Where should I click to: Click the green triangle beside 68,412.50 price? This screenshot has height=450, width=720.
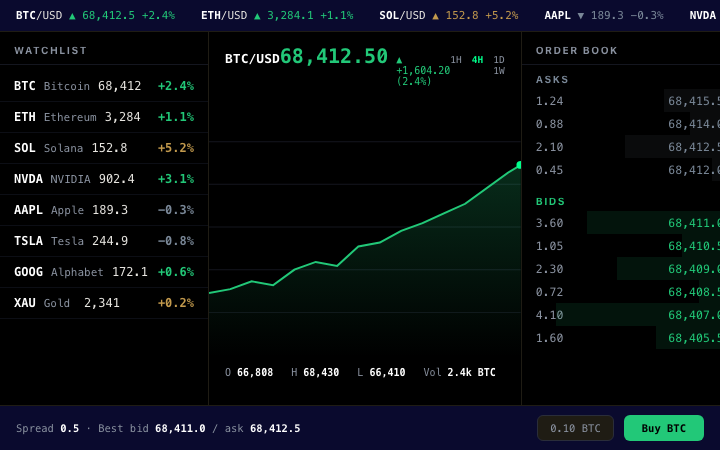point(399,60)
